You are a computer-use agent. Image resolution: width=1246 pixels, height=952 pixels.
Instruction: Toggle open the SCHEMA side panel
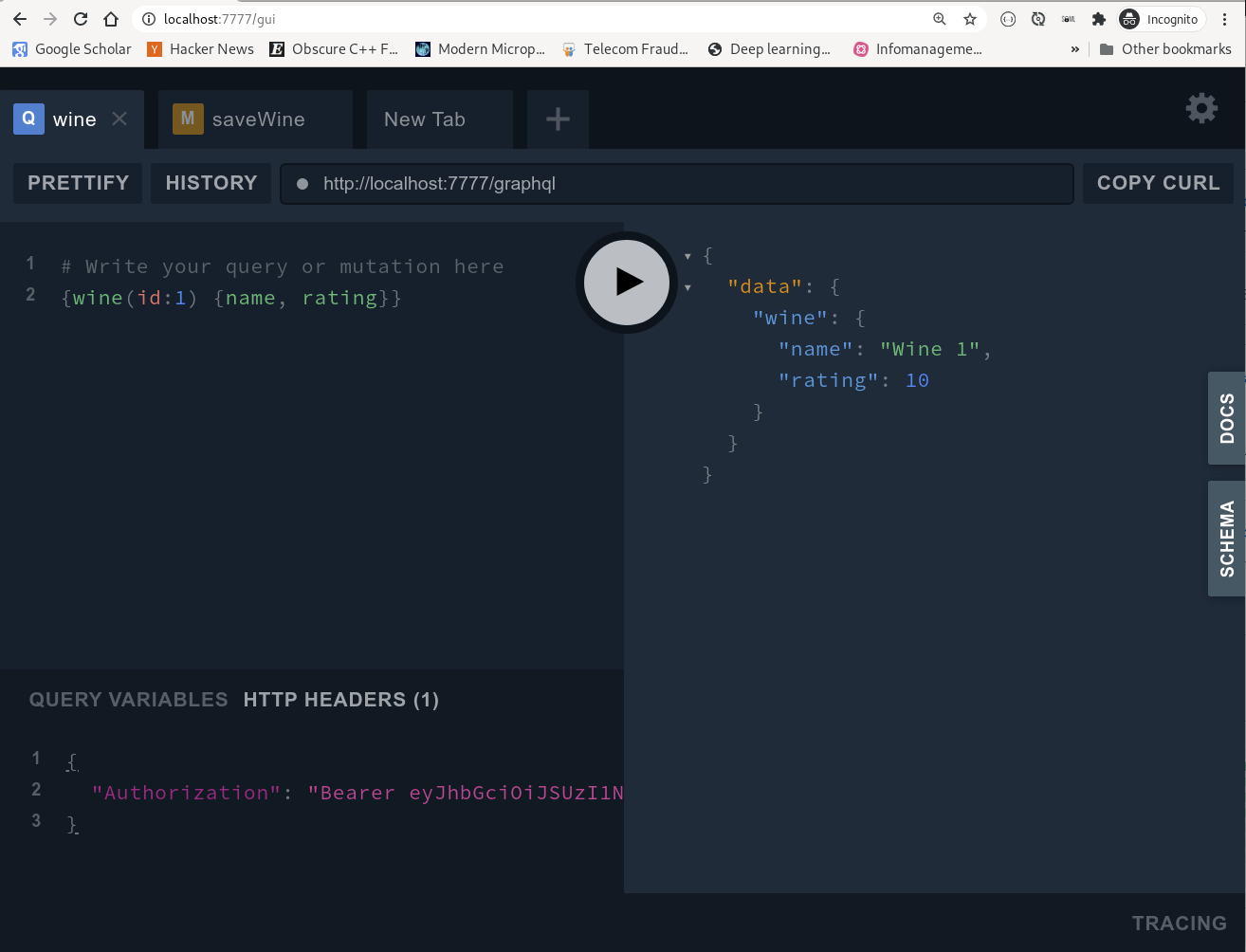tap(1227, 539)
